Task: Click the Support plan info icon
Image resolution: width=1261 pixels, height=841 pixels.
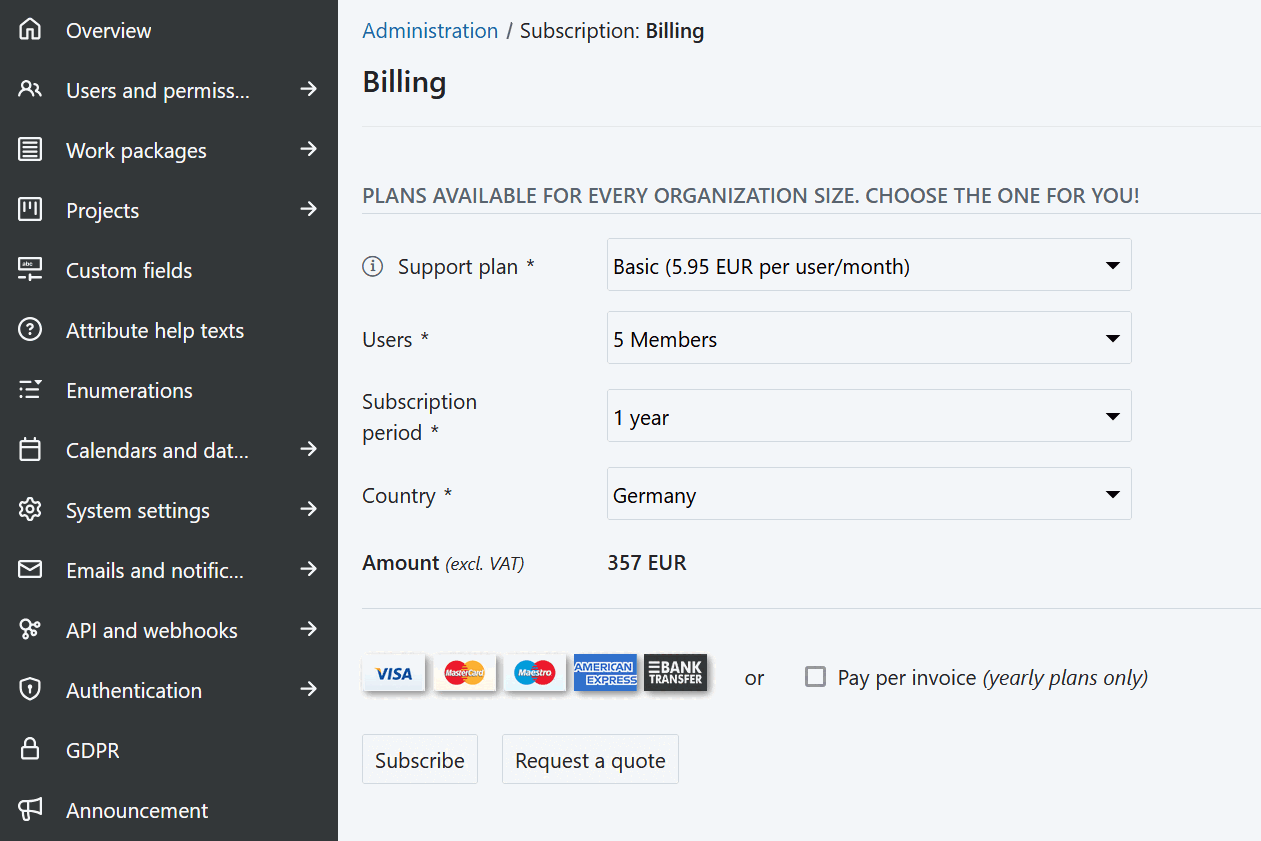Action: click(373, 266)
